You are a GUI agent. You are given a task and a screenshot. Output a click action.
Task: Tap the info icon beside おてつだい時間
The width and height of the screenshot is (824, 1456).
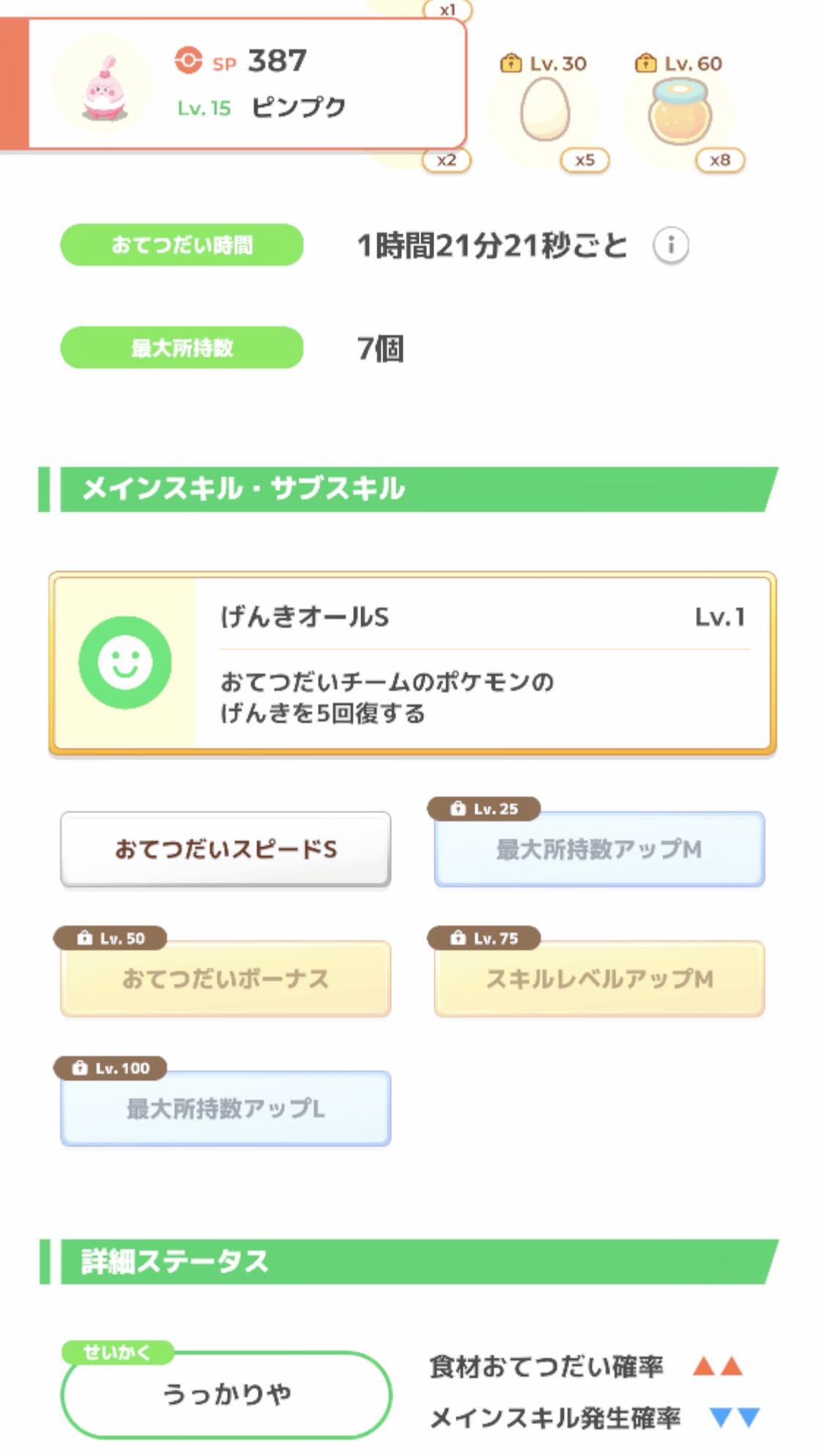670,245
